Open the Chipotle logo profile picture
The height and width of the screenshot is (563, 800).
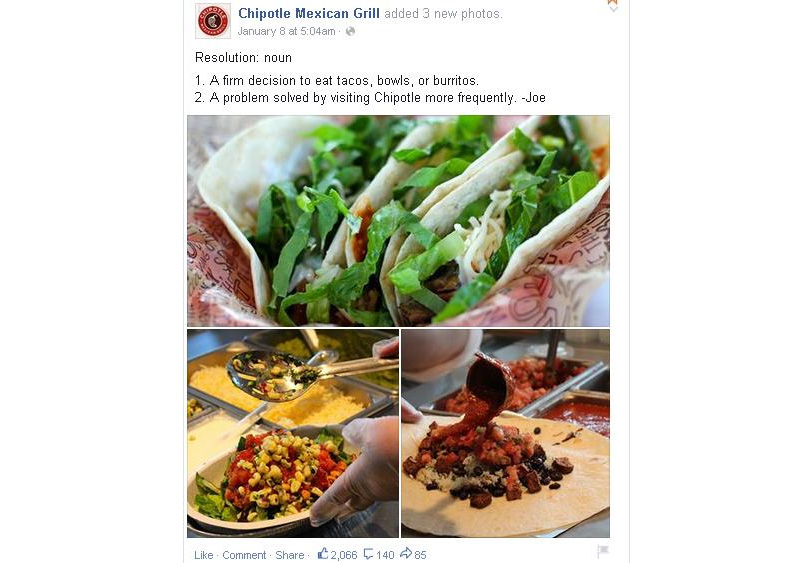213,21
